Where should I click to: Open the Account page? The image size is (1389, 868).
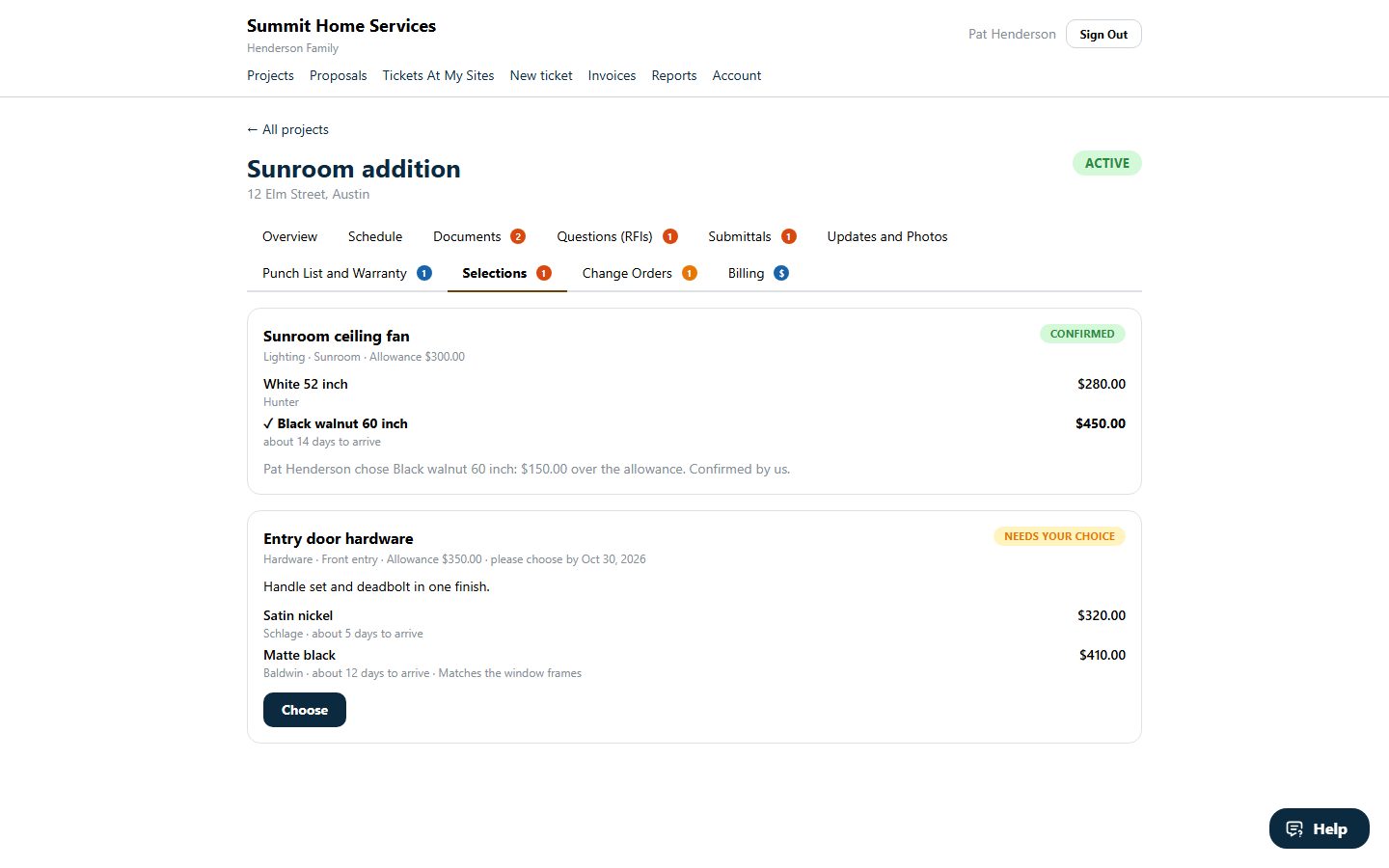[737, 75]
